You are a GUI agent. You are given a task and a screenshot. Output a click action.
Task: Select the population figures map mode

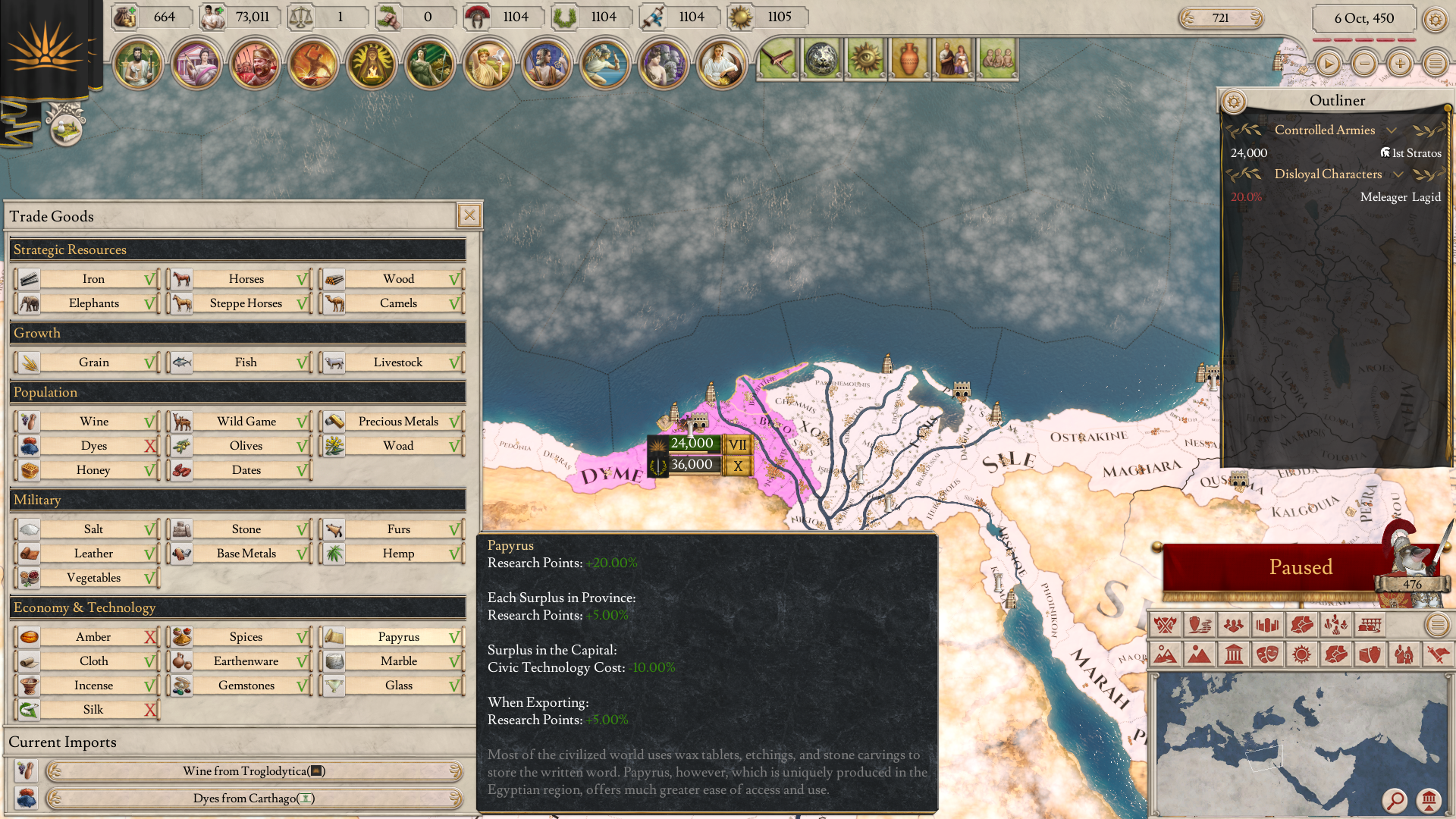click(x=1233, y=625)
